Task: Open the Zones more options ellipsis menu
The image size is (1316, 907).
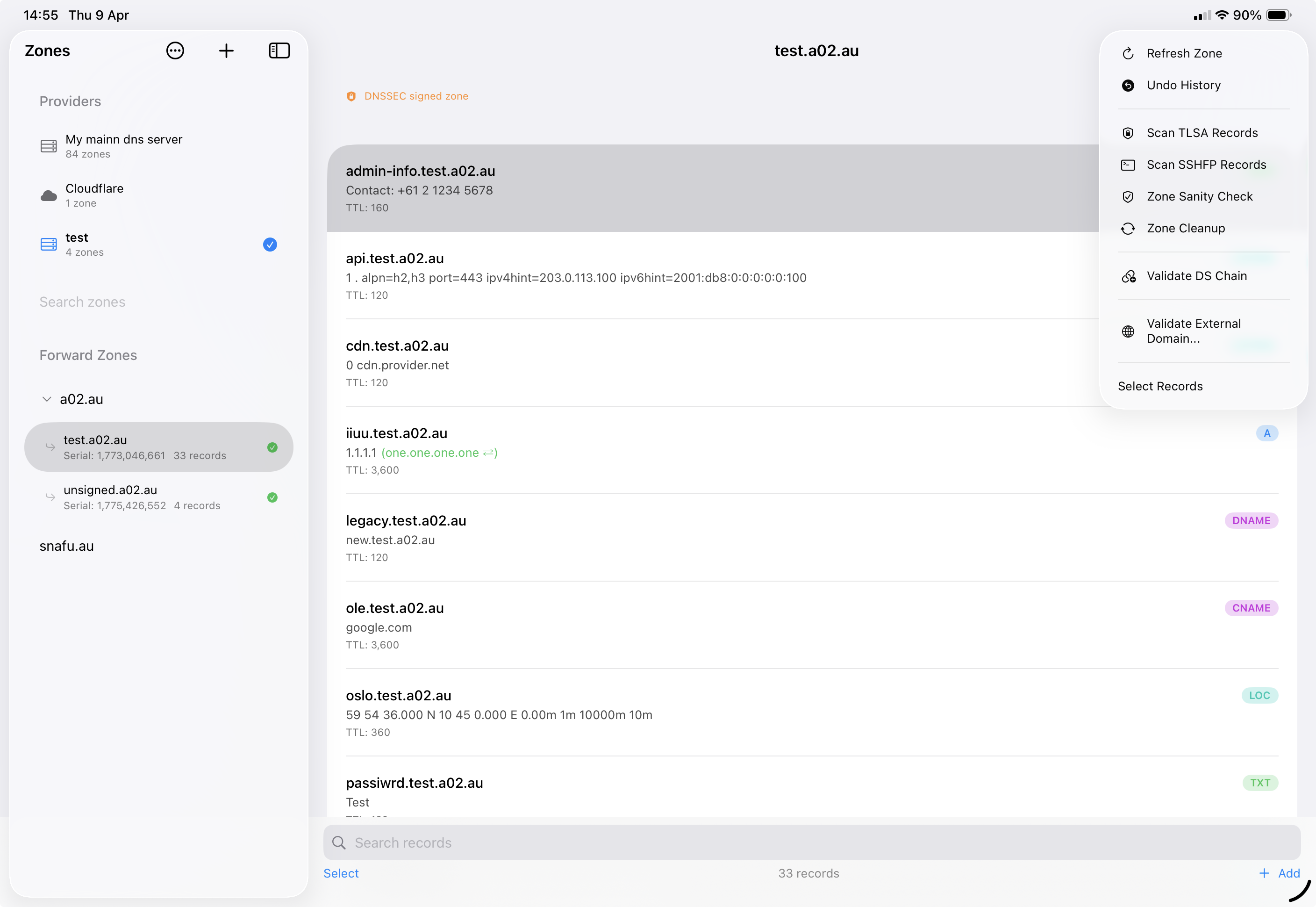Action: pos(175,50)
